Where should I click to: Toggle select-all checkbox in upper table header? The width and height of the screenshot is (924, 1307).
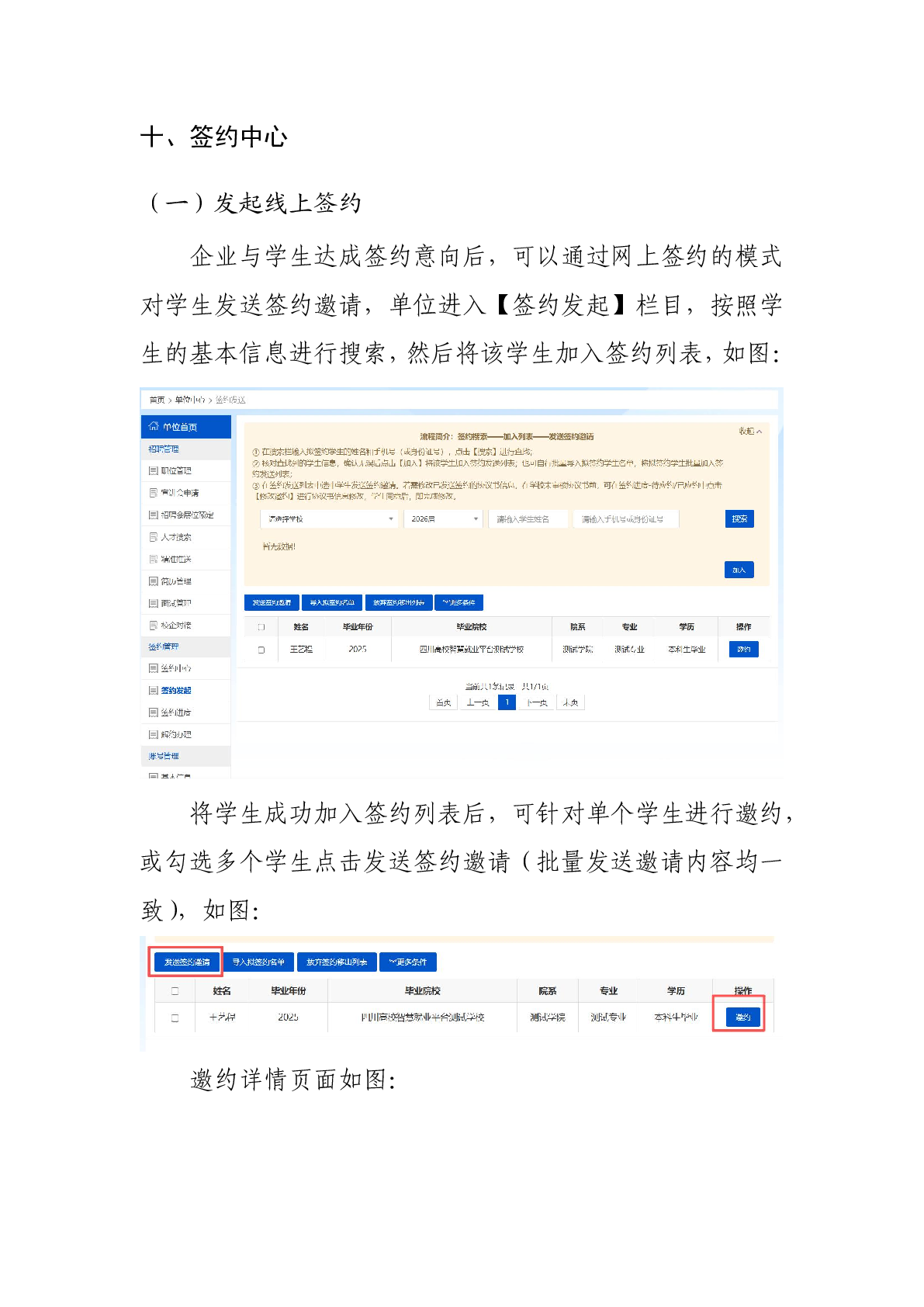(x=261, y=626)
